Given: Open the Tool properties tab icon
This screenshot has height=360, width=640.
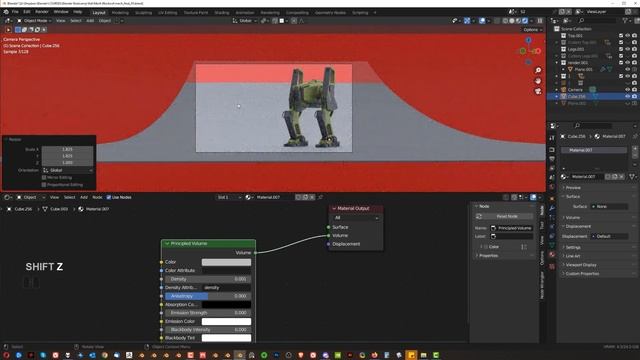Looking at the screenshot, I should click(552, 138).
